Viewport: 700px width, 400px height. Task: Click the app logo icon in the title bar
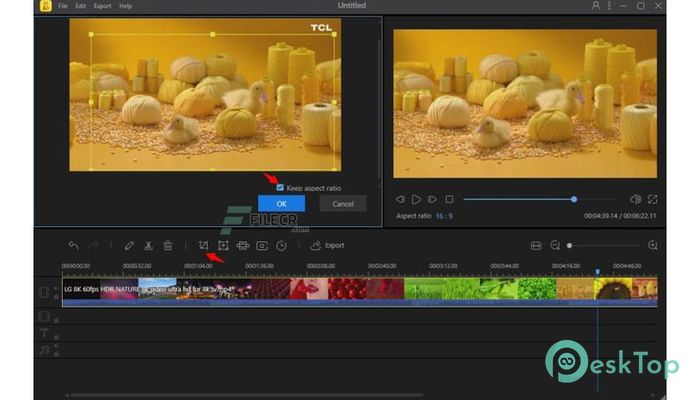click(x=46, y=6)
